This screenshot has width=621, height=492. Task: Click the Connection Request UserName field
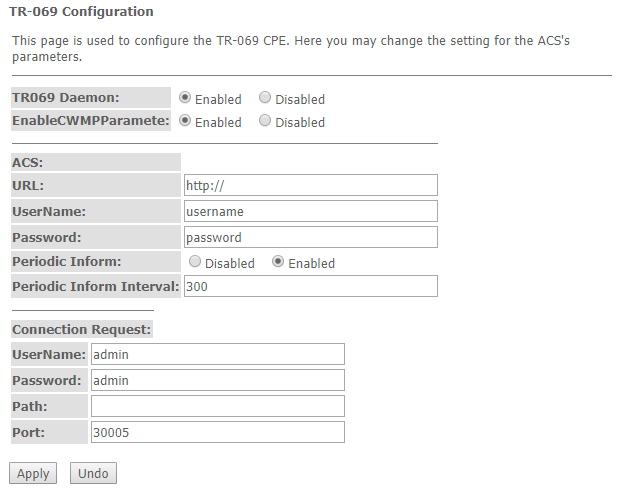pos(217,354)
